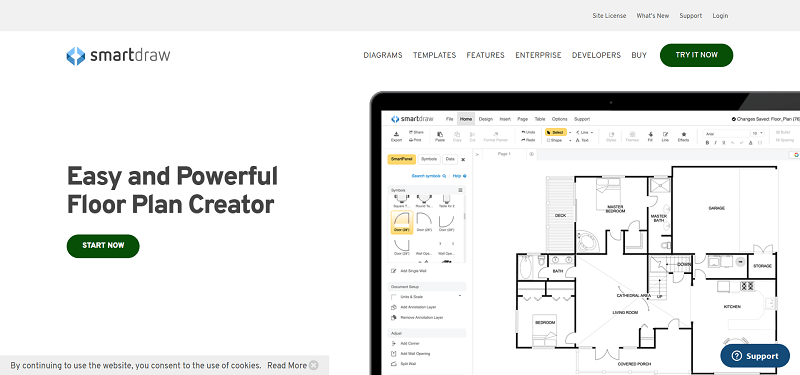Click the Login link
The height and width of the screenshot is (375, 800).
click(720, 16)
